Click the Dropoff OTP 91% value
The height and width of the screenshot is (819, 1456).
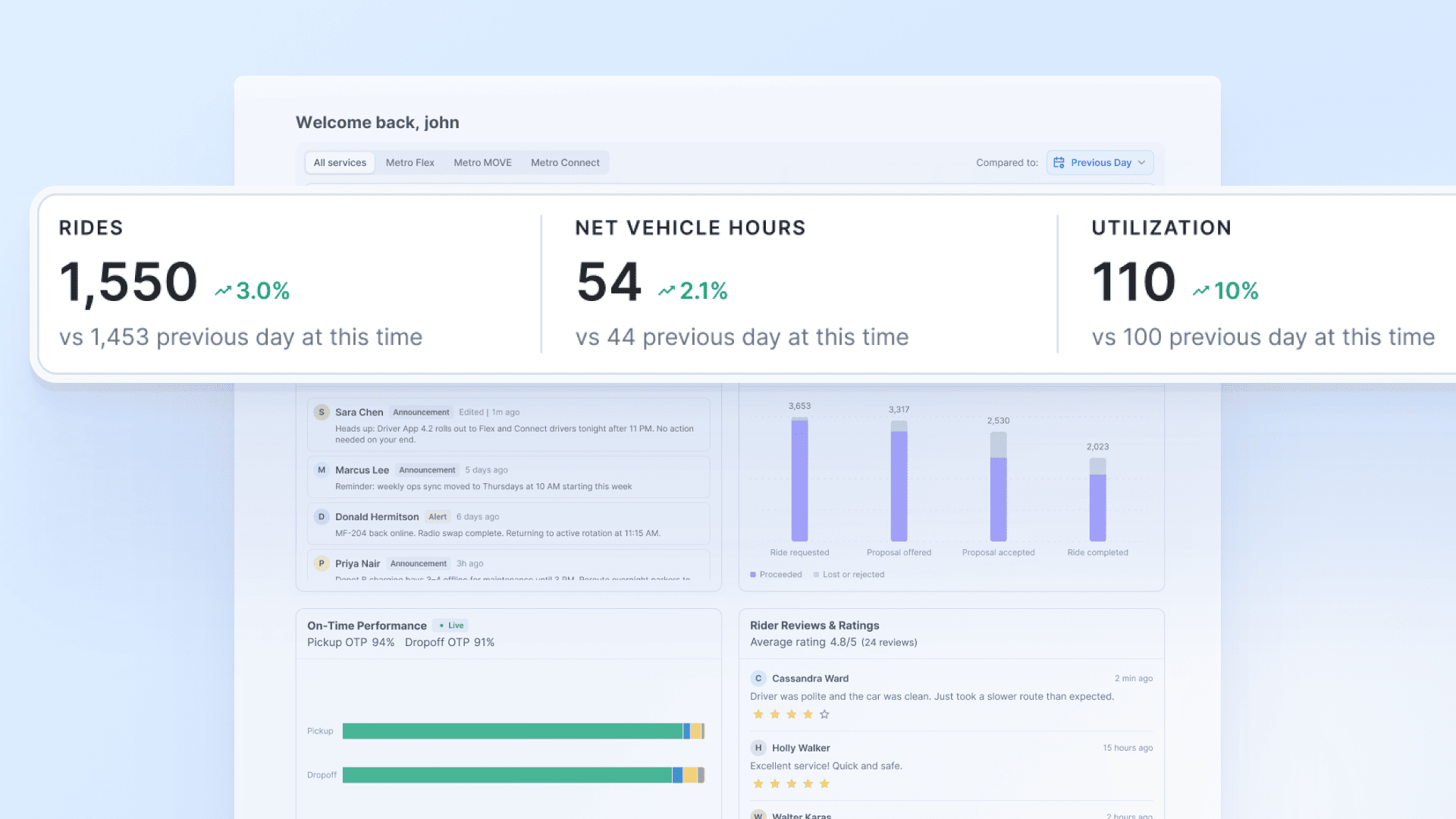pos(450,642)
